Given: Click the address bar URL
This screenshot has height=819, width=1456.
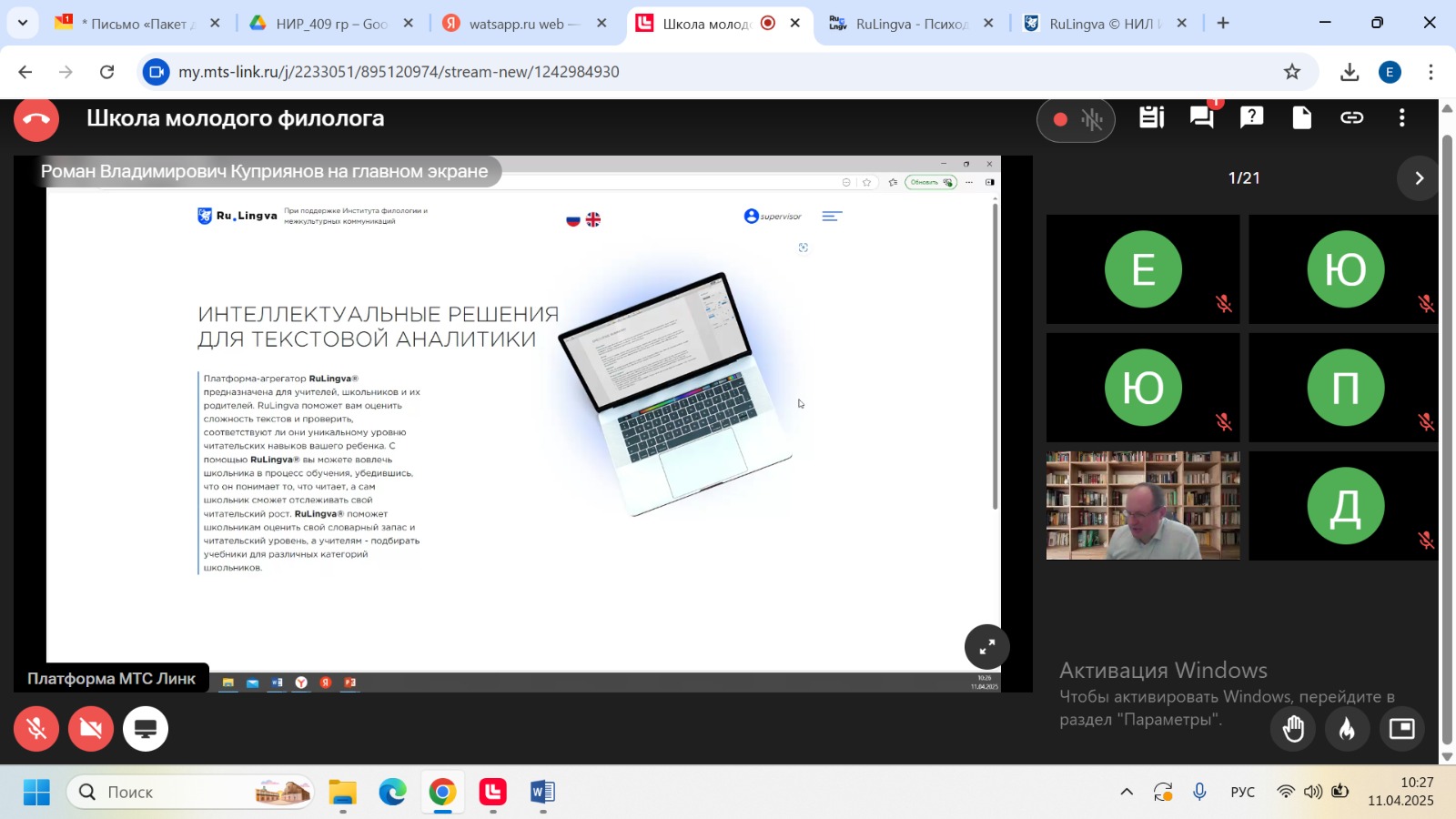Looking at the screenshot, I should 399,72.
